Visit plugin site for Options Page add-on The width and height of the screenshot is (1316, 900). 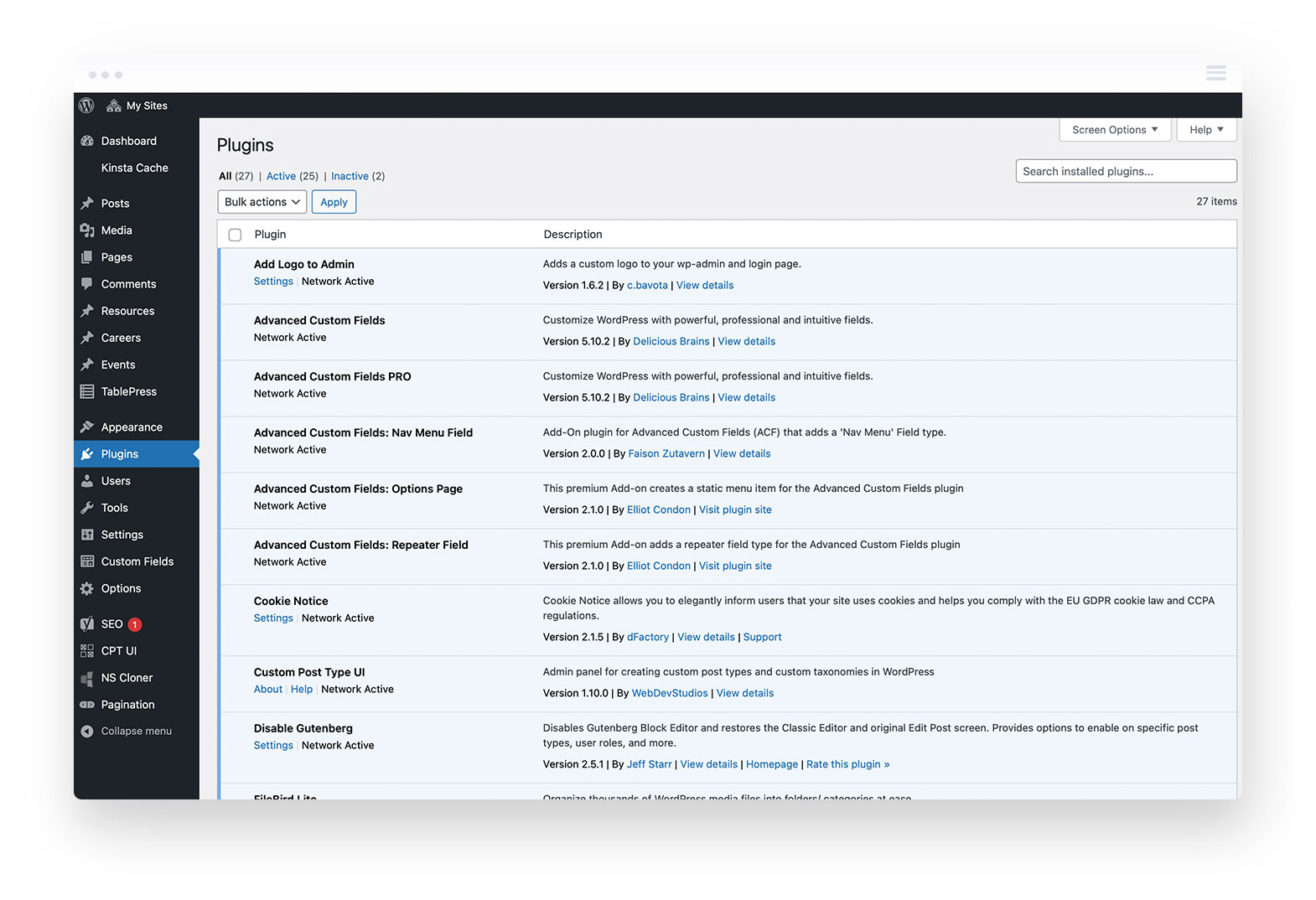click(735, 510)
